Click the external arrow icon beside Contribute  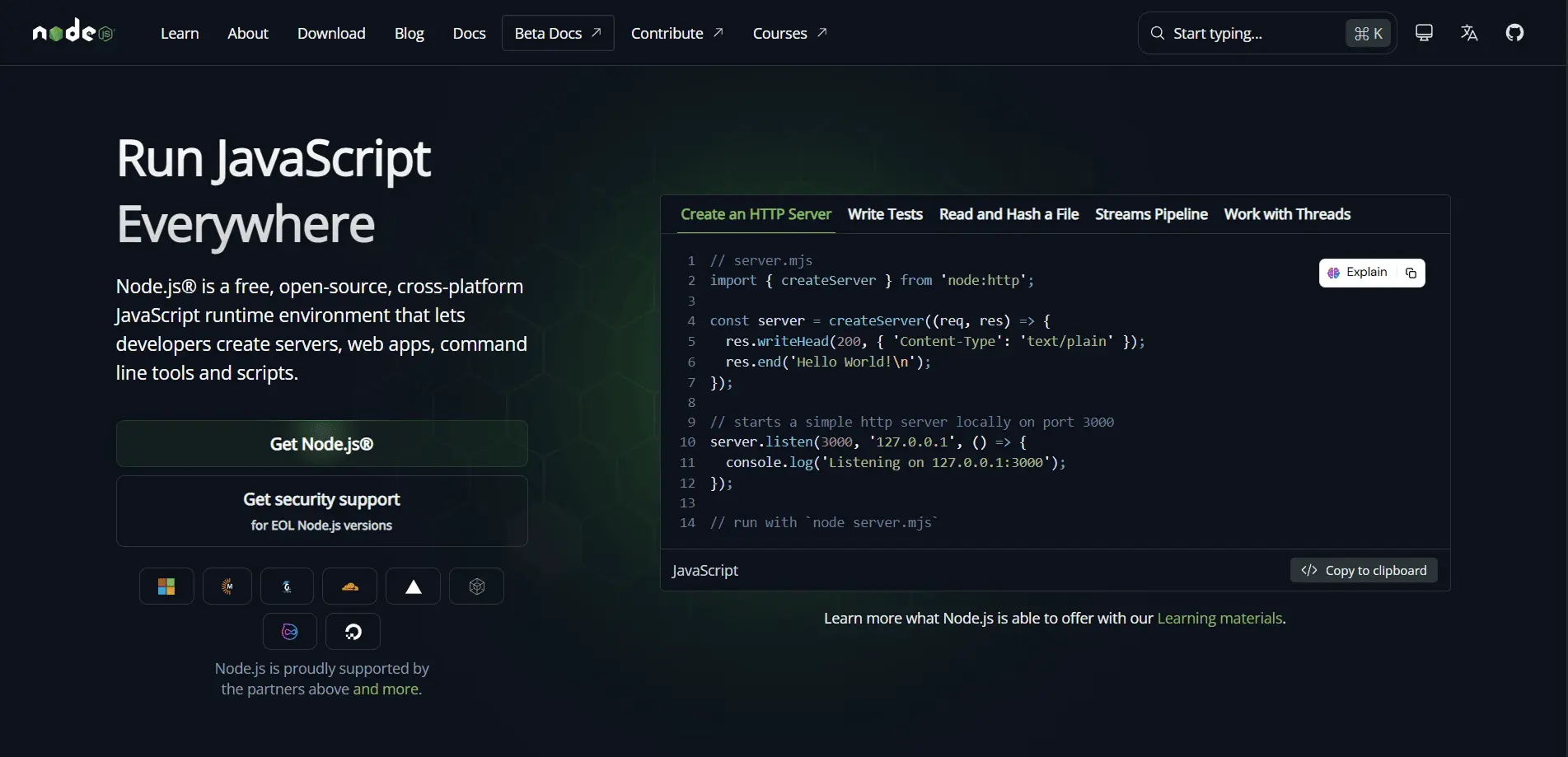718,32
